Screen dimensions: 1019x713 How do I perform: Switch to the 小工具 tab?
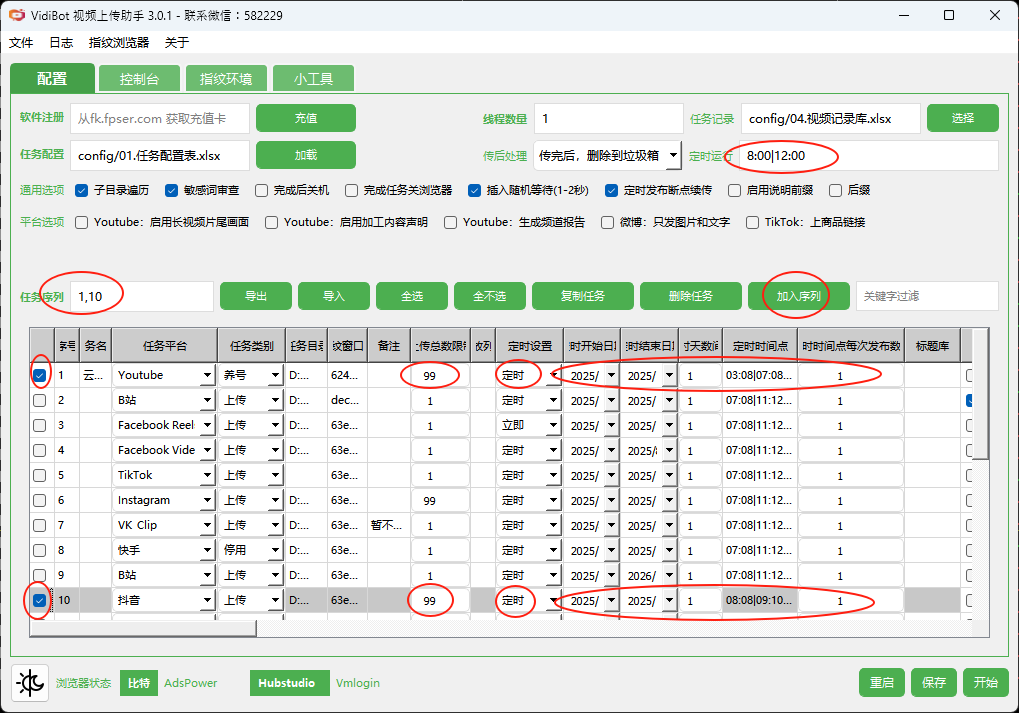[313, 79]
